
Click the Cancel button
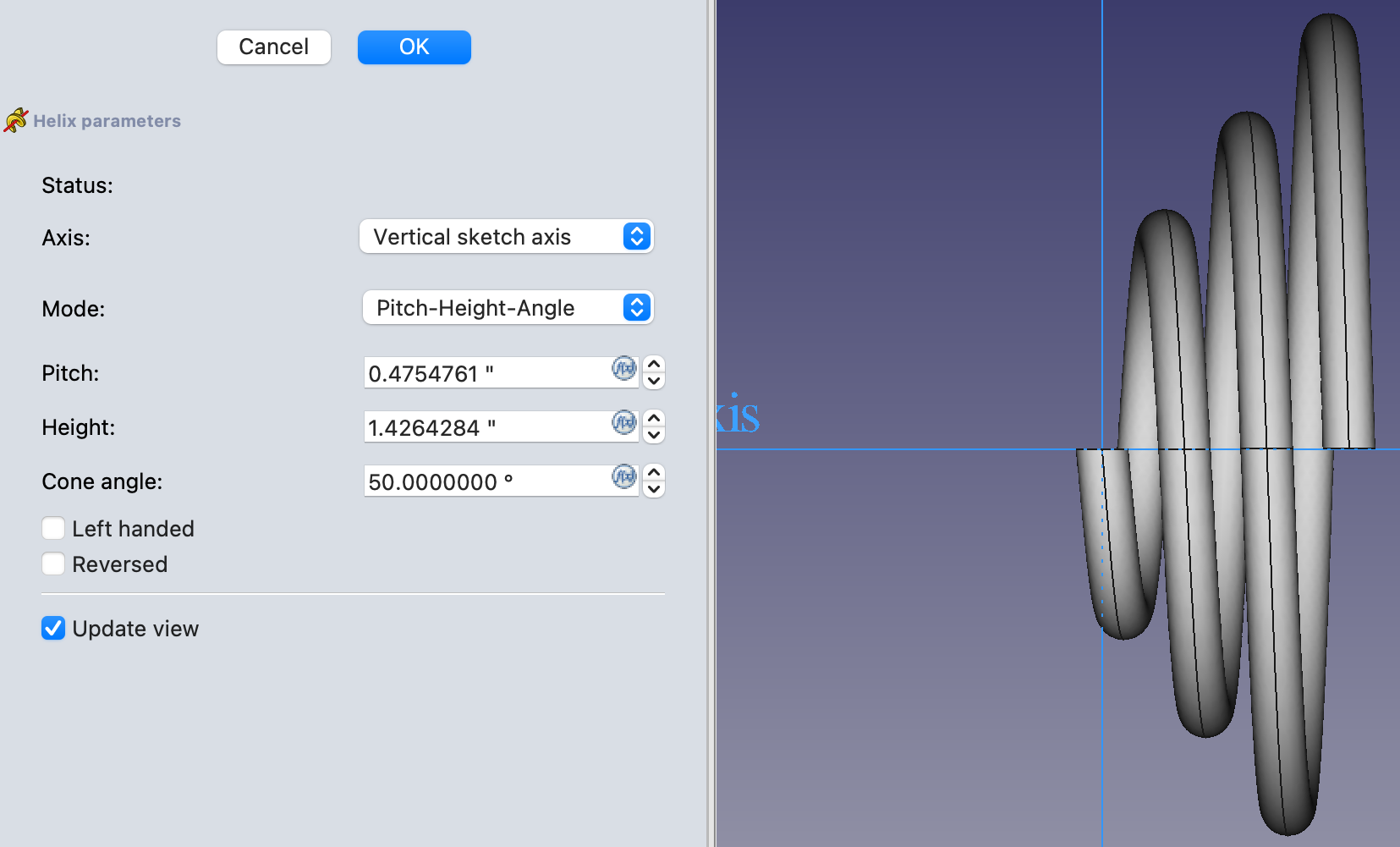point(273,47)
